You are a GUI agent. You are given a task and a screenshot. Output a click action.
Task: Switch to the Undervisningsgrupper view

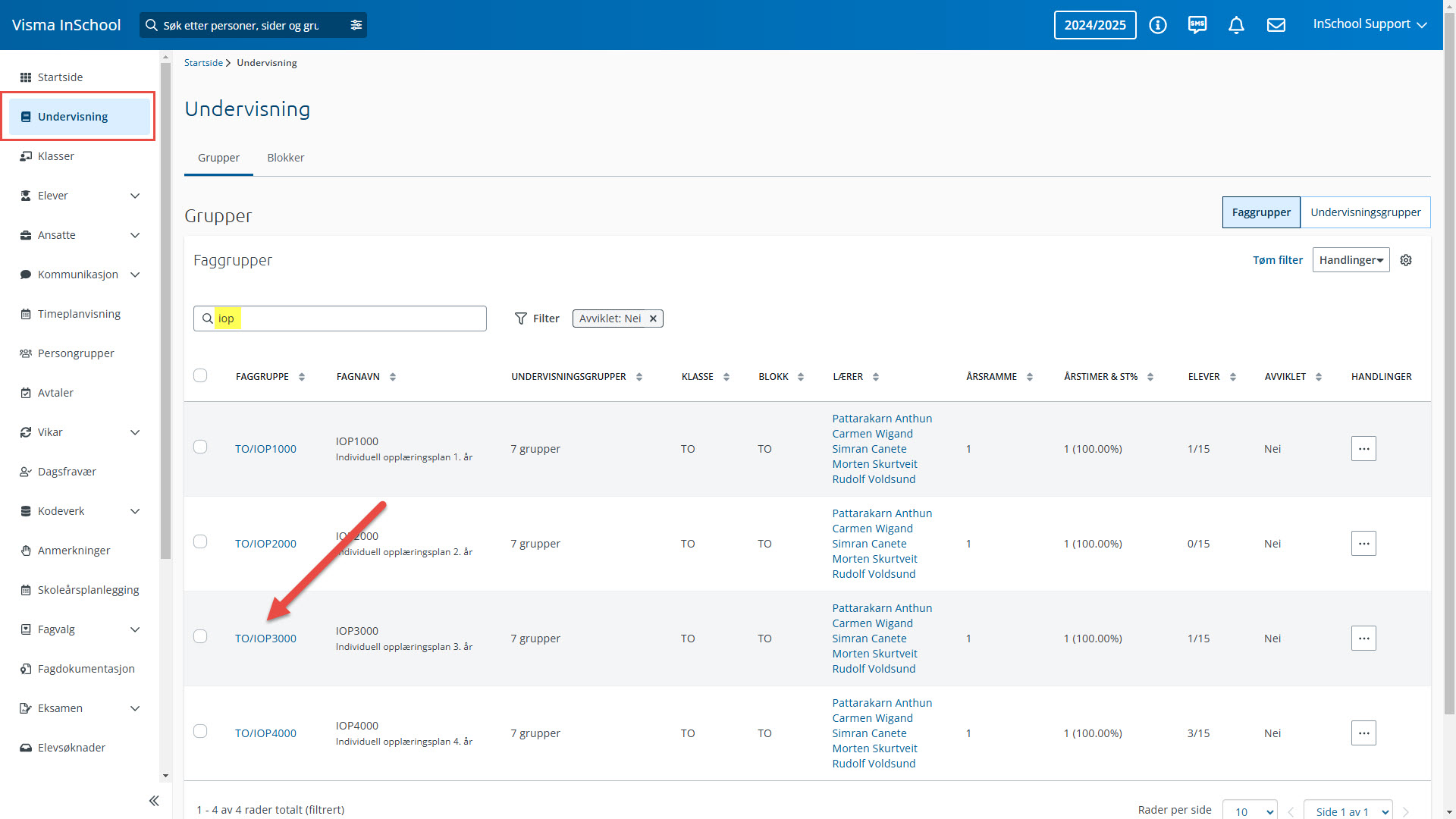[x=1365, y=212]
